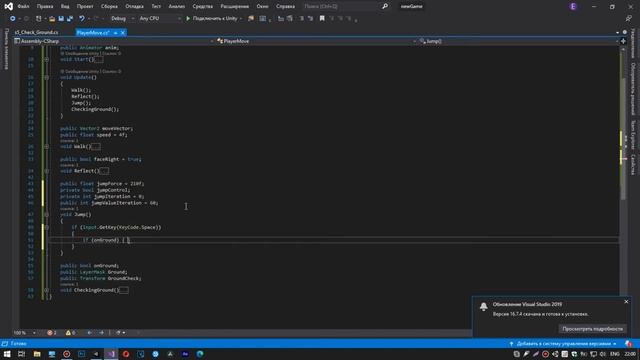Click Подключить к Unity start button
The height and width of the screenshot is (360, 640).
pyautogui.click(x=212, y=18)
